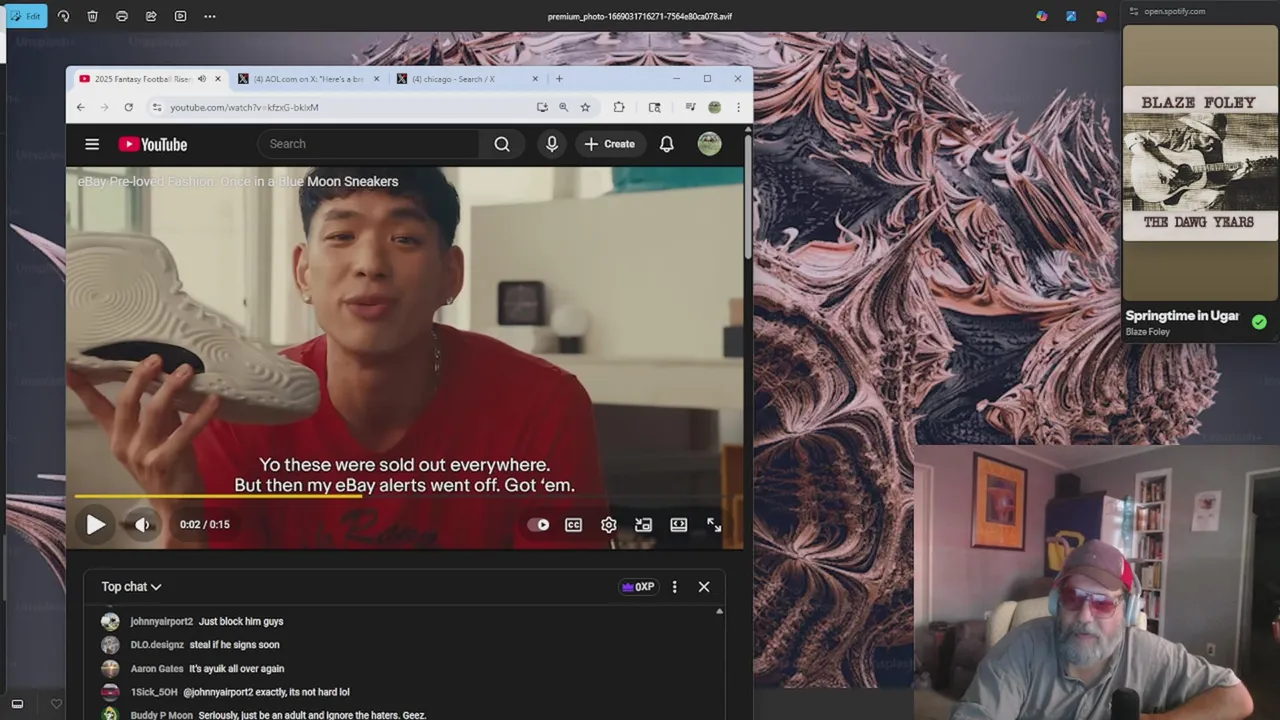The image size is (1280, 720).
Task: Go to YouTube home via logo
Action: 153,144
